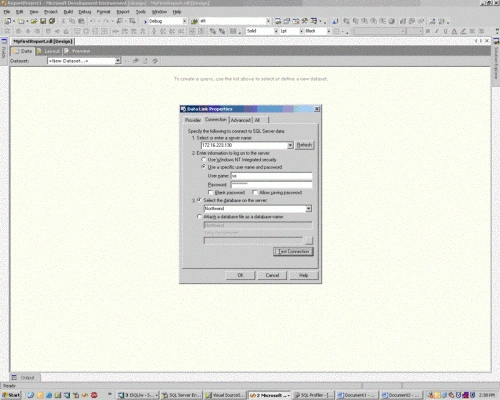Click the Underline formatting icon
500x400 pixels.
tap(445, 31)
